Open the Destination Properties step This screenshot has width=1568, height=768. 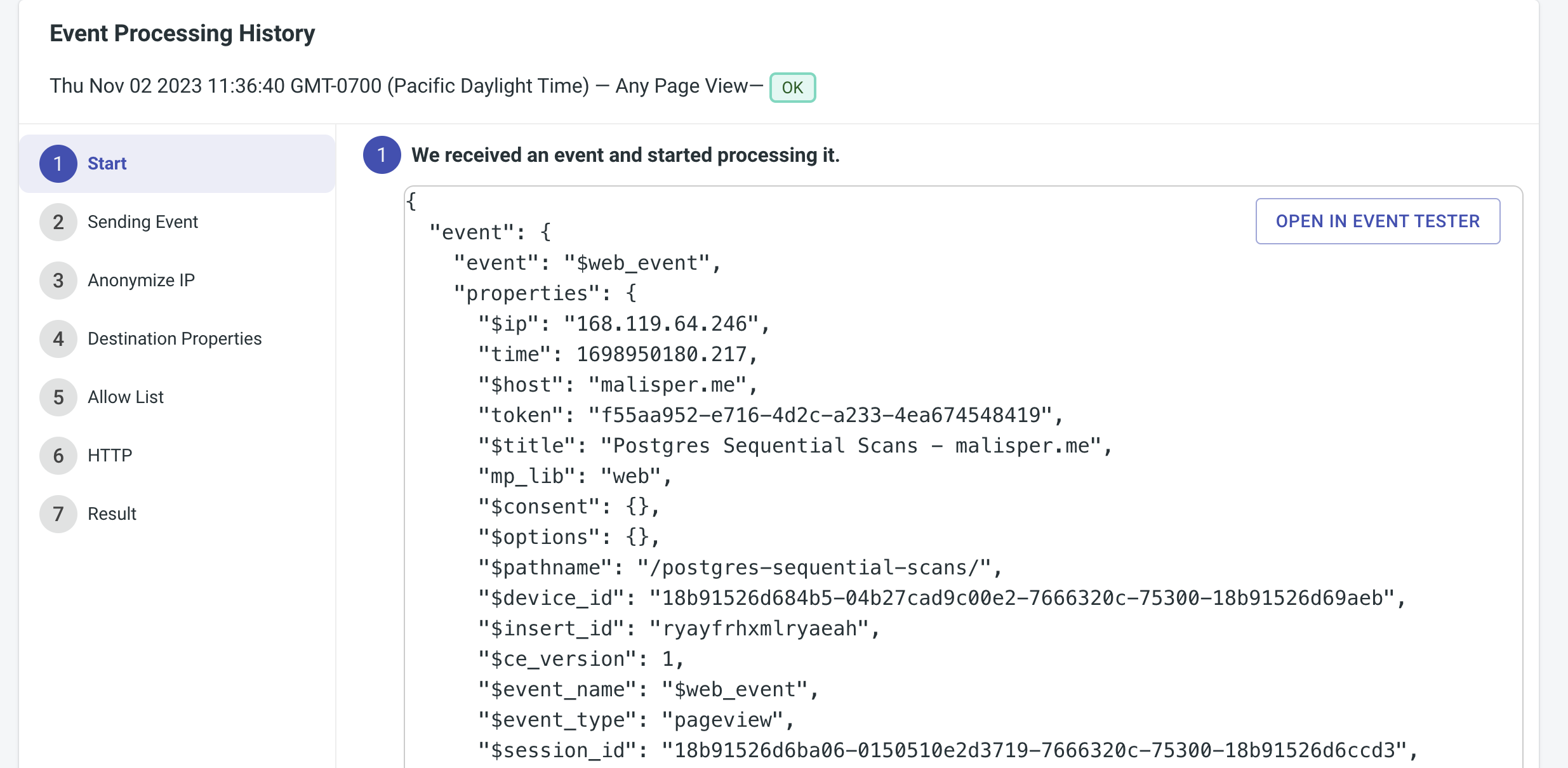175,339
